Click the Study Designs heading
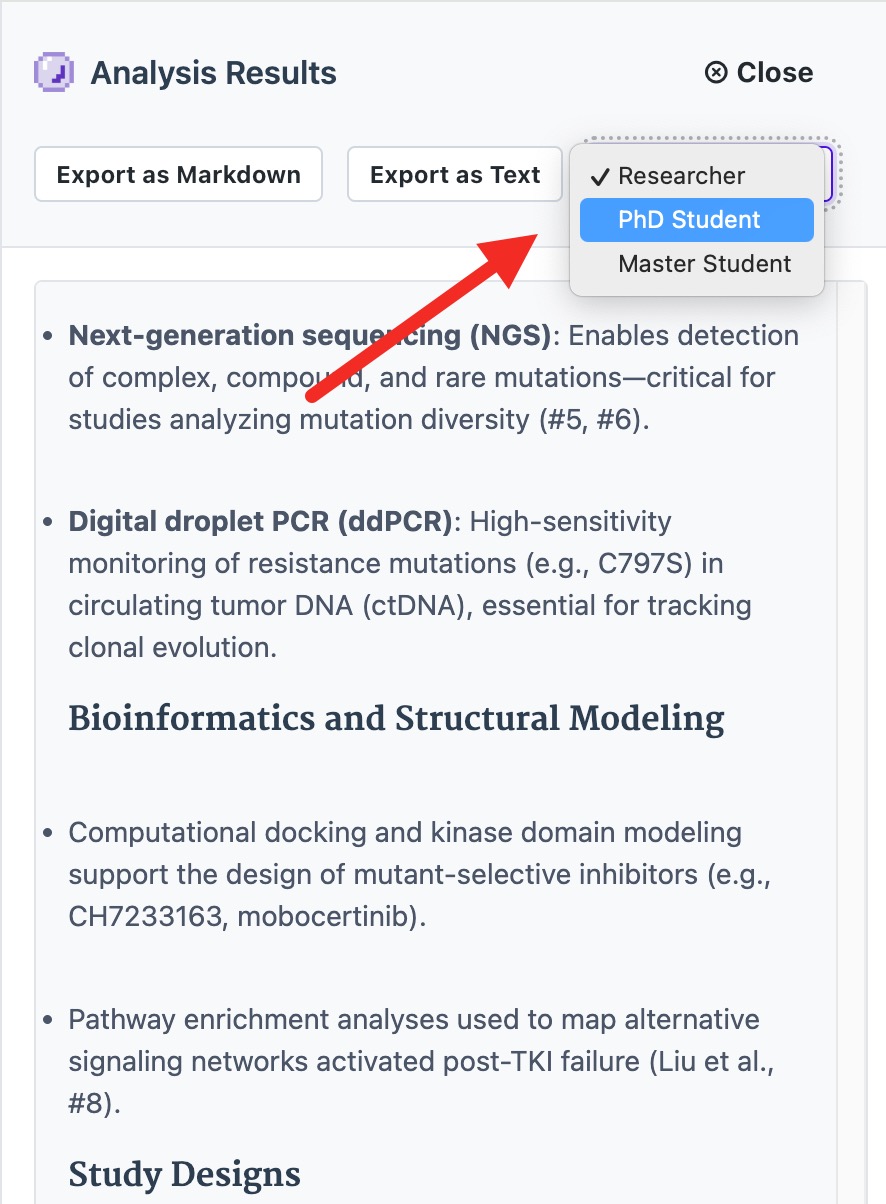 [x=184, y=1173]
